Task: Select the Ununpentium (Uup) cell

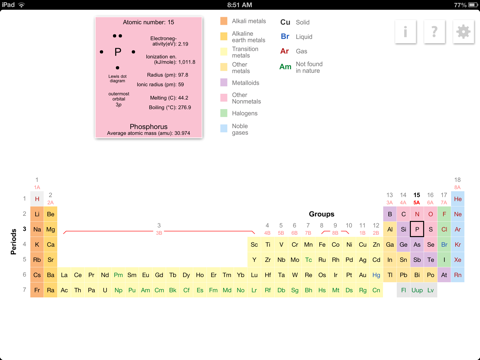Action: (x=417, y=290)
